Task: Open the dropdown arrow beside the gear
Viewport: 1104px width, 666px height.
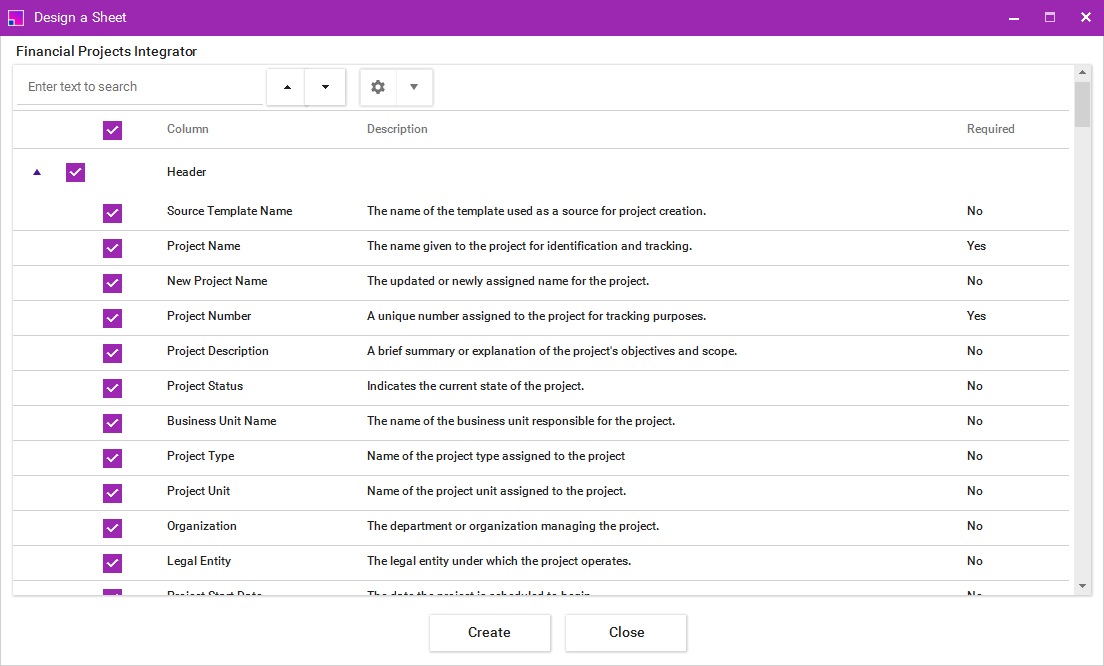Action: (x=414, y=87)
